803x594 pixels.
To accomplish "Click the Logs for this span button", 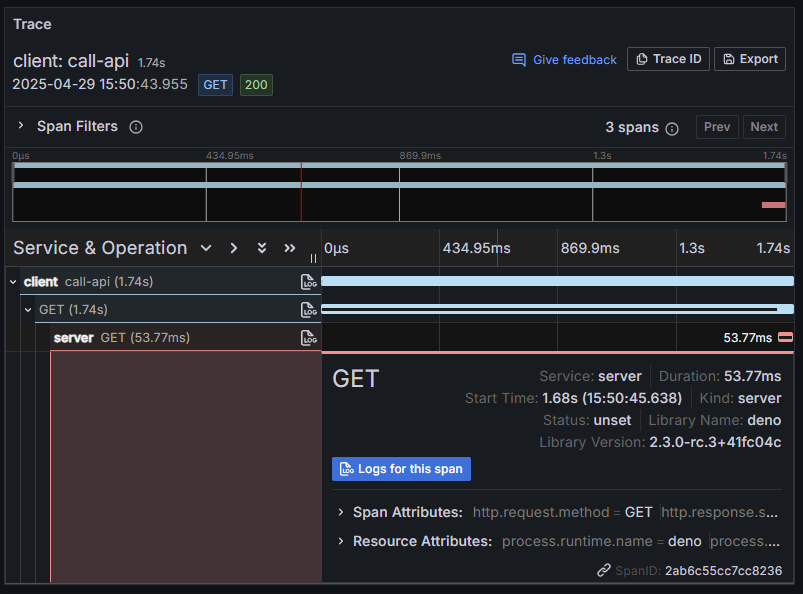I will point(401,469).
